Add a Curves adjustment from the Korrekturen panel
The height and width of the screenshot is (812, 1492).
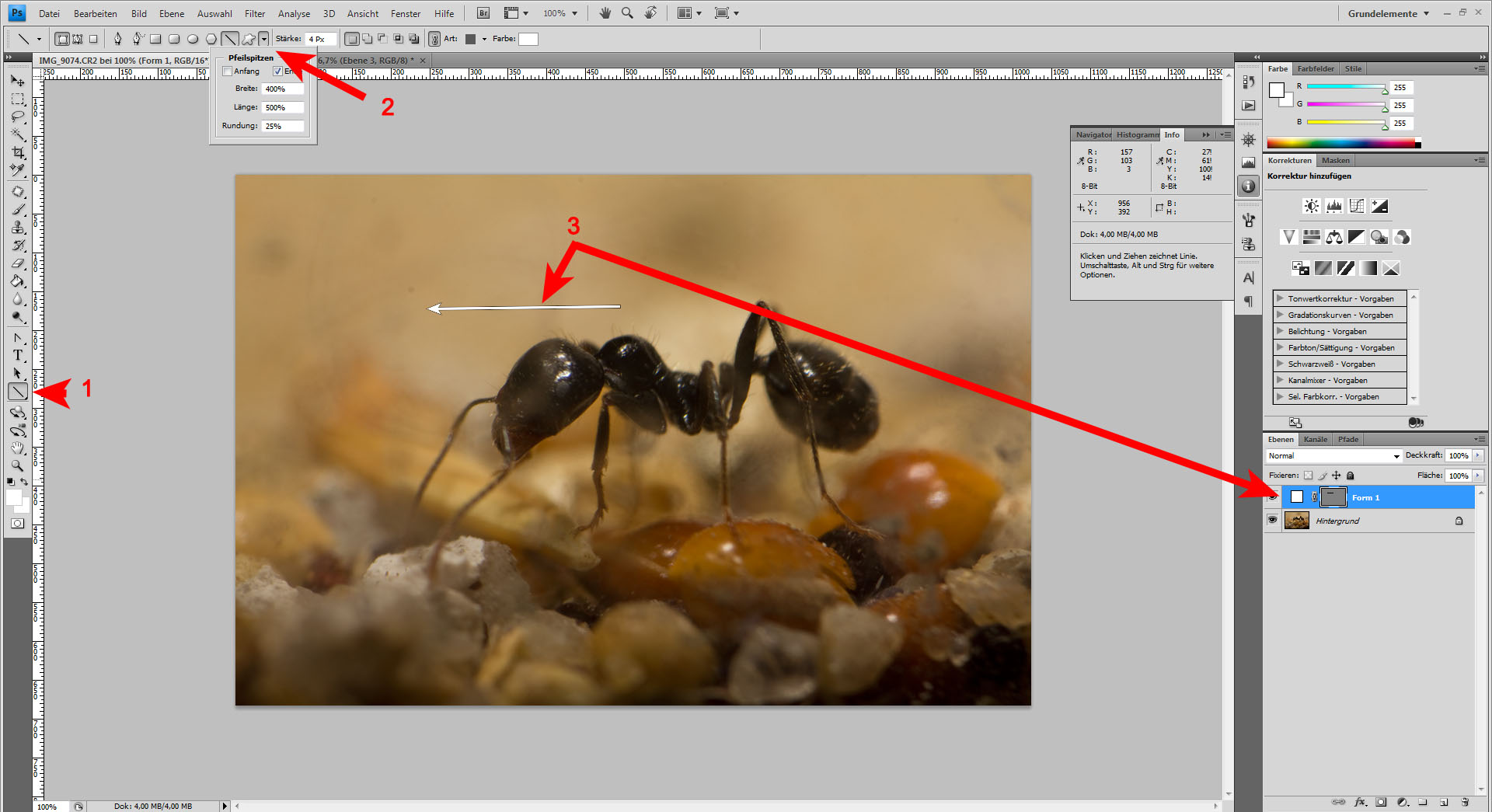tap(1356, 206)
